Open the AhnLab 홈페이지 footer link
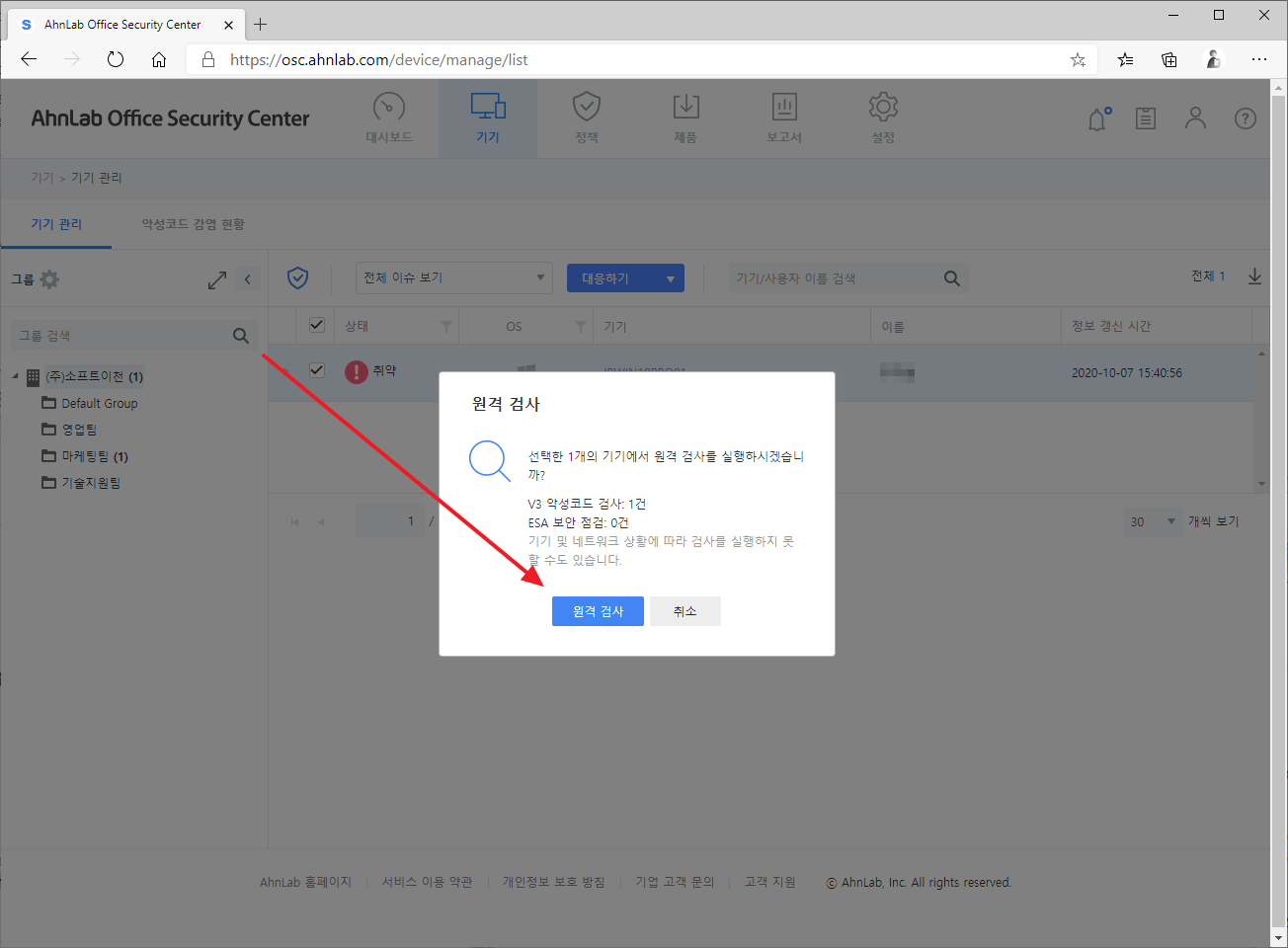 (x=305, y=882)
